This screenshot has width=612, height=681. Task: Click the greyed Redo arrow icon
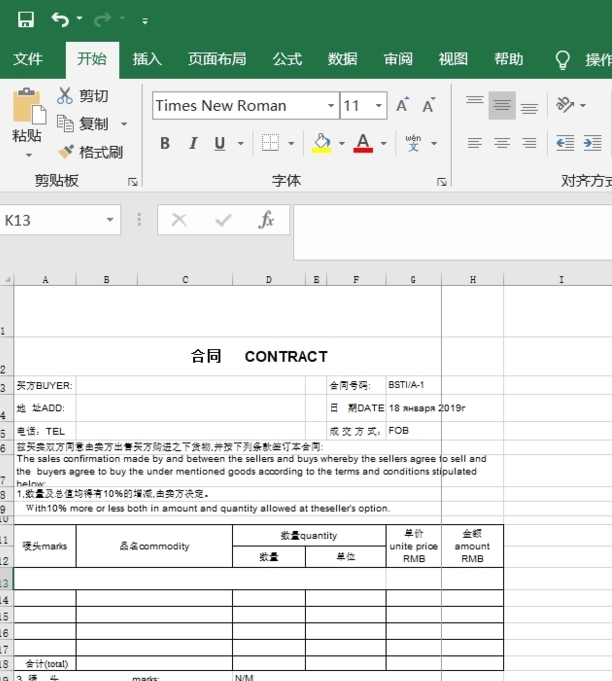(102, 20)
